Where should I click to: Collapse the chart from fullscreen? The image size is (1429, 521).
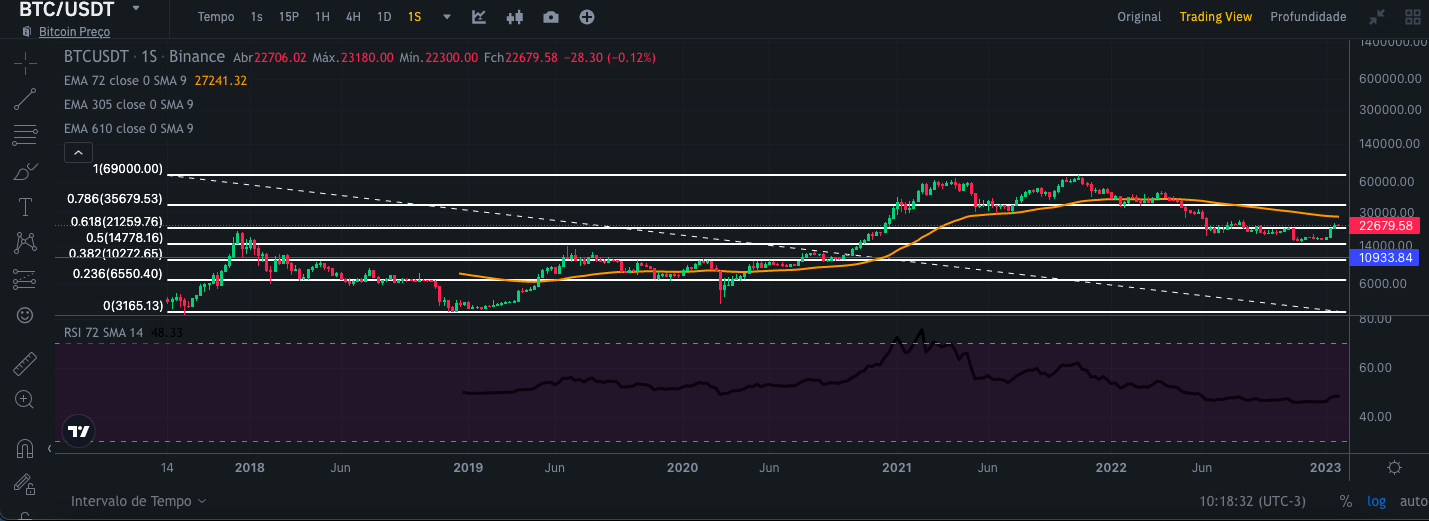coord(1377,17)
